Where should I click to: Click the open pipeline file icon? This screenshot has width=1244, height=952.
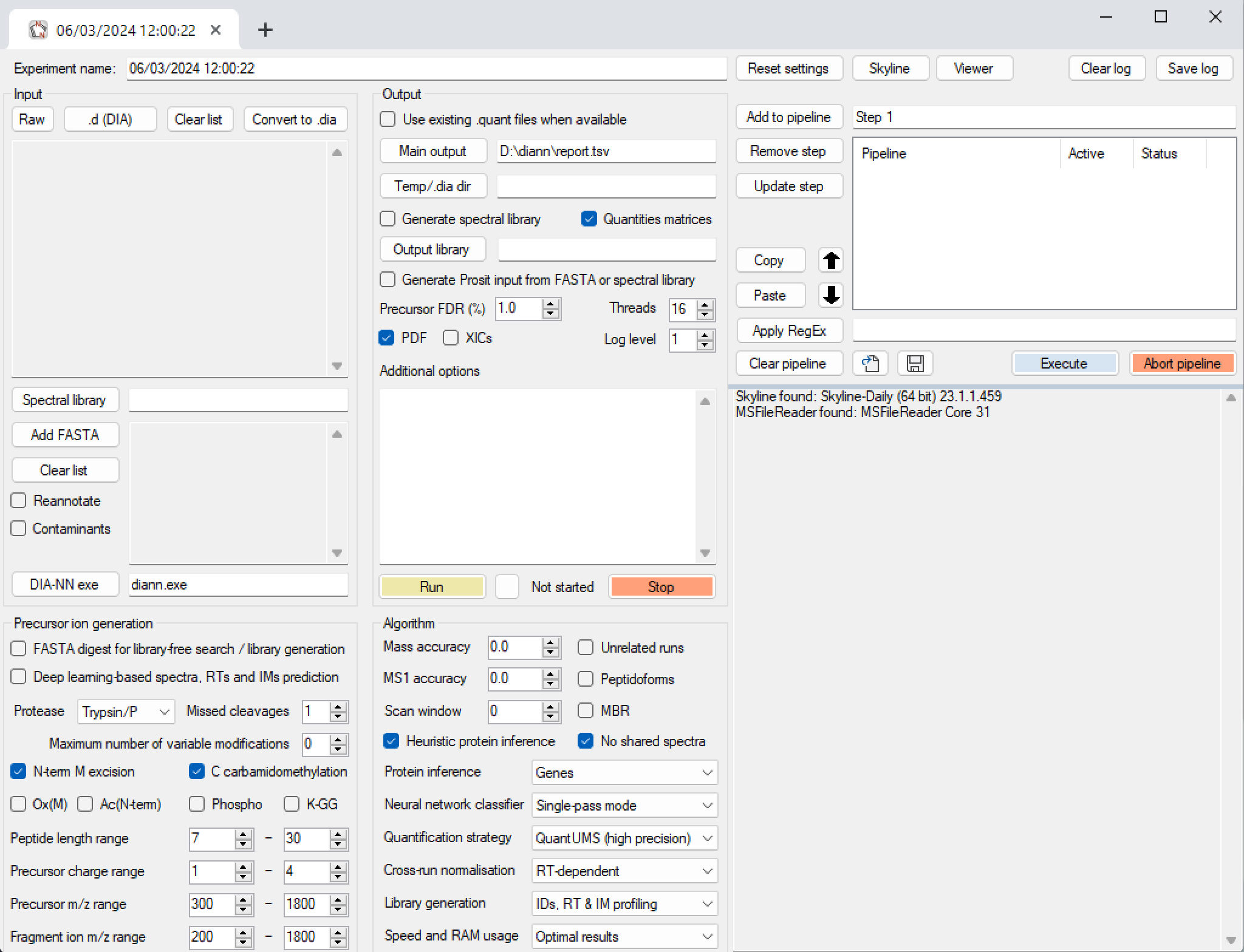(870, 364)
